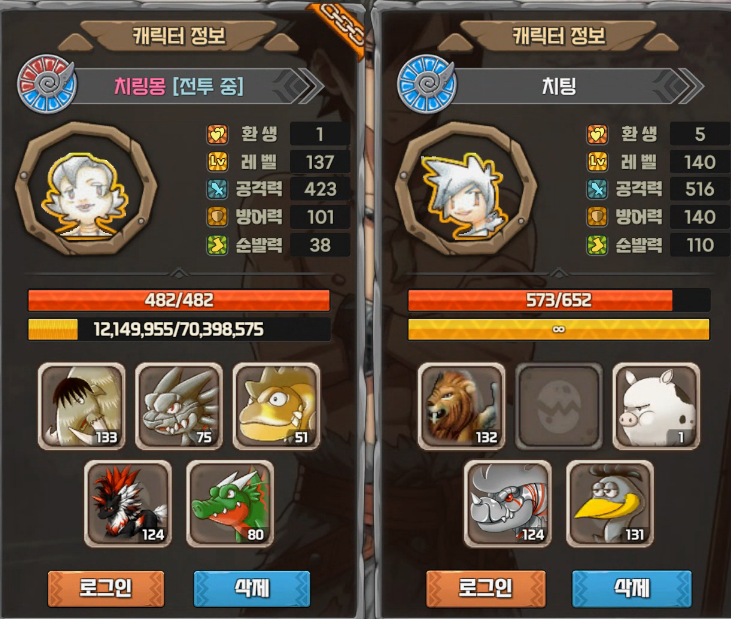Click the 12,149,955/70,398,575 experience bar
This screenshot has height=619, width=731.
coord(179,329)
